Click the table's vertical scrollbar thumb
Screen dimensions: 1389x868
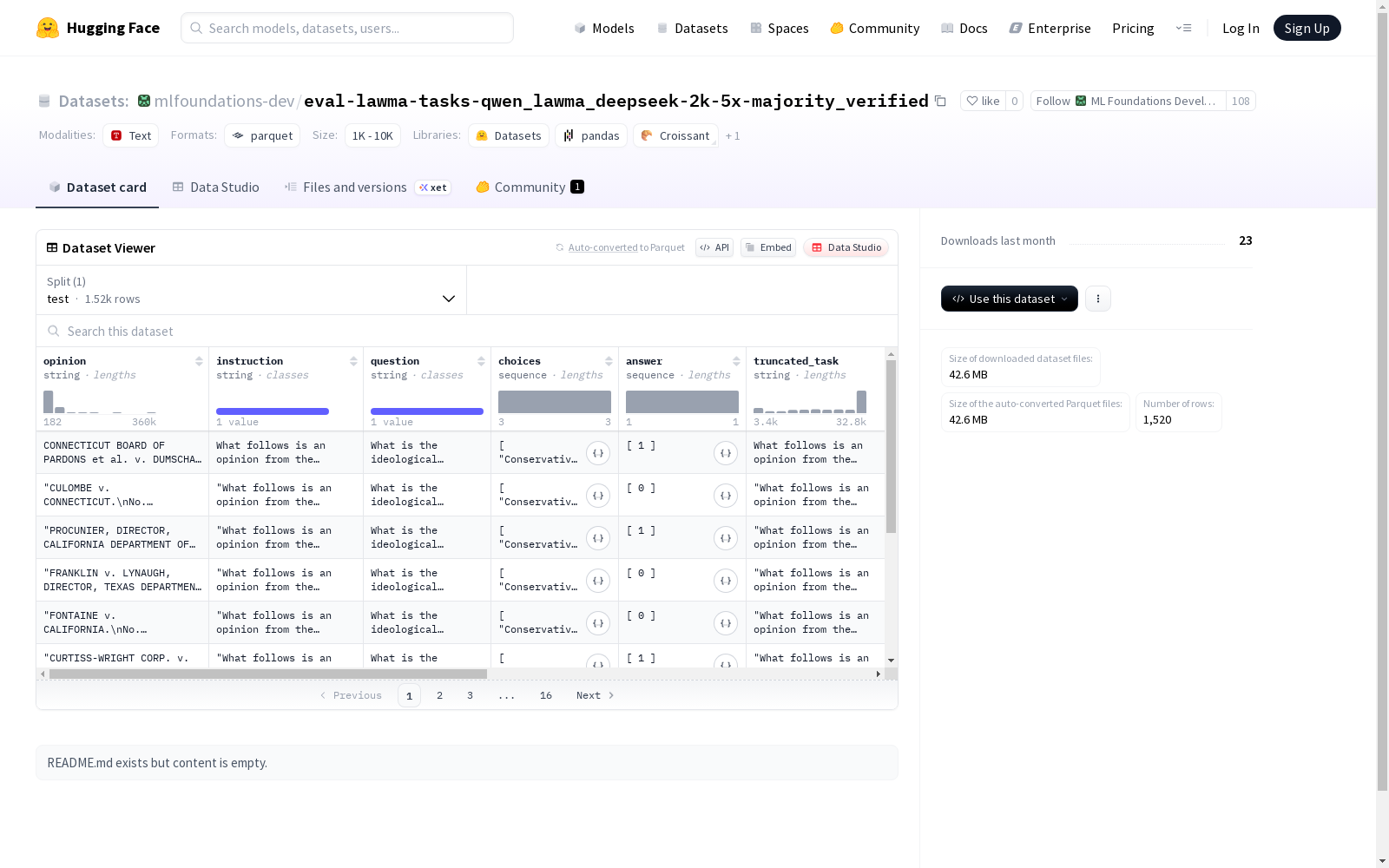pyautogui.click(x=891, y=446)
